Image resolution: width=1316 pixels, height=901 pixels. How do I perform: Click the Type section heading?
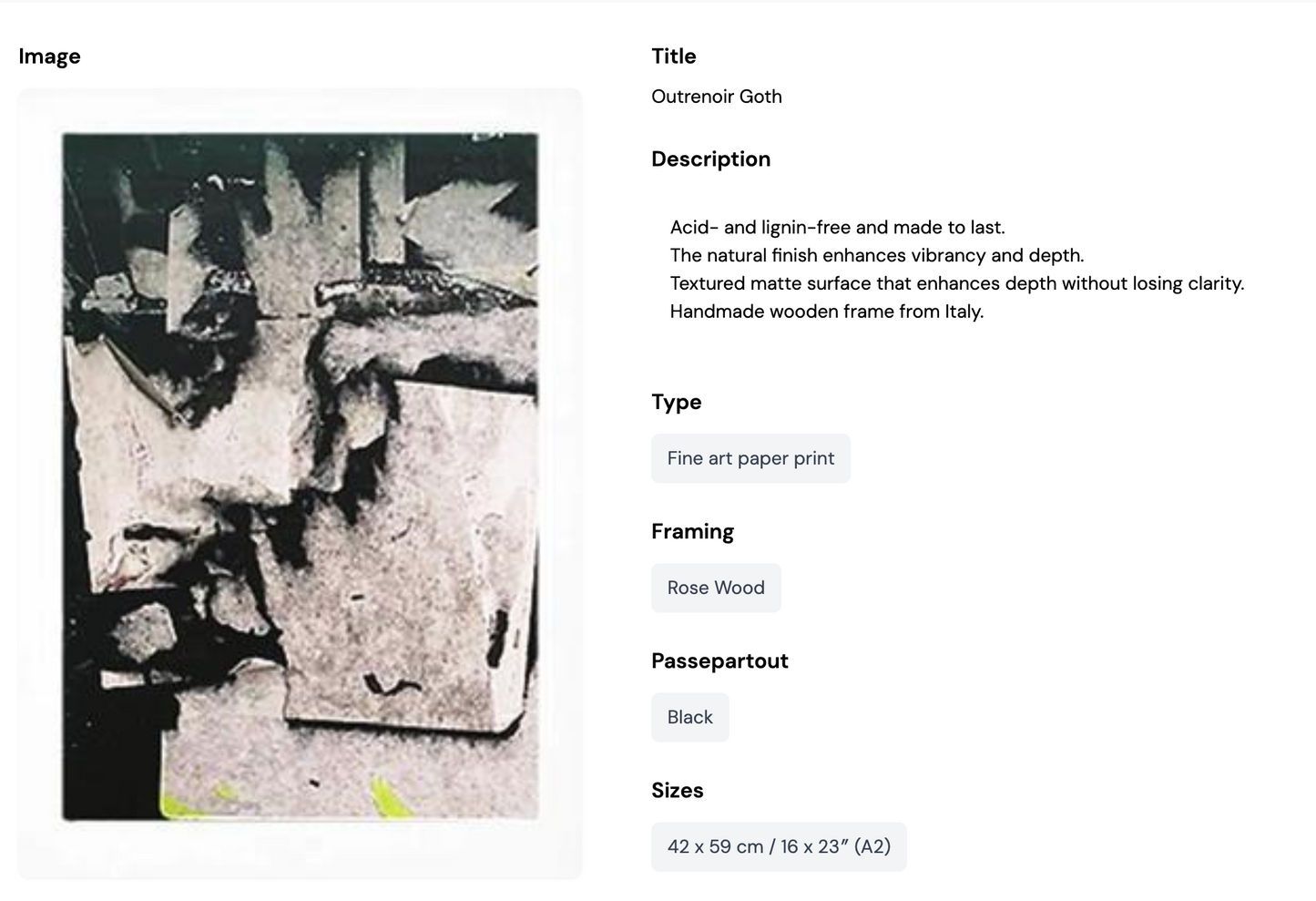pyautogui.click(x=676, y=402)
